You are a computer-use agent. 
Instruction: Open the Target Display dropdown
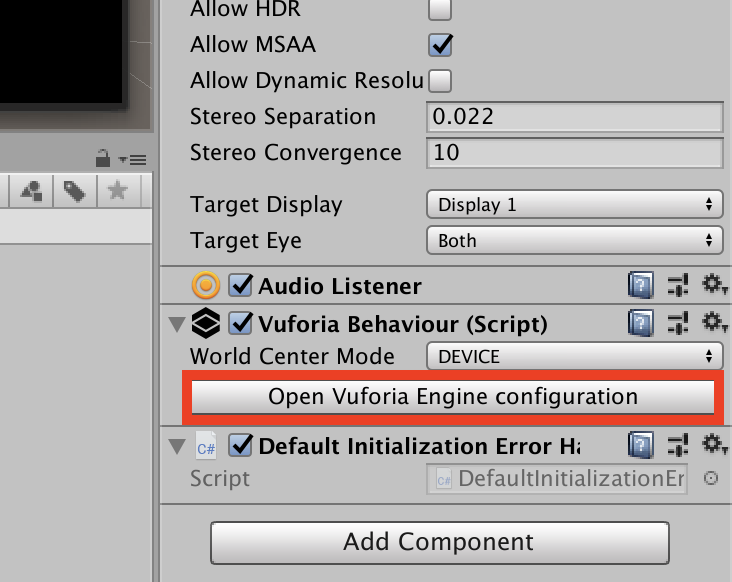[574, 205]
